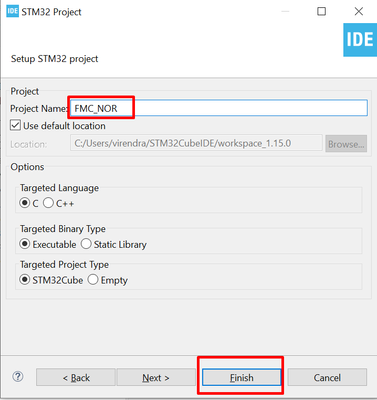
Task: Cancel the STM32 project setup
Action: (x=327, y=377)
